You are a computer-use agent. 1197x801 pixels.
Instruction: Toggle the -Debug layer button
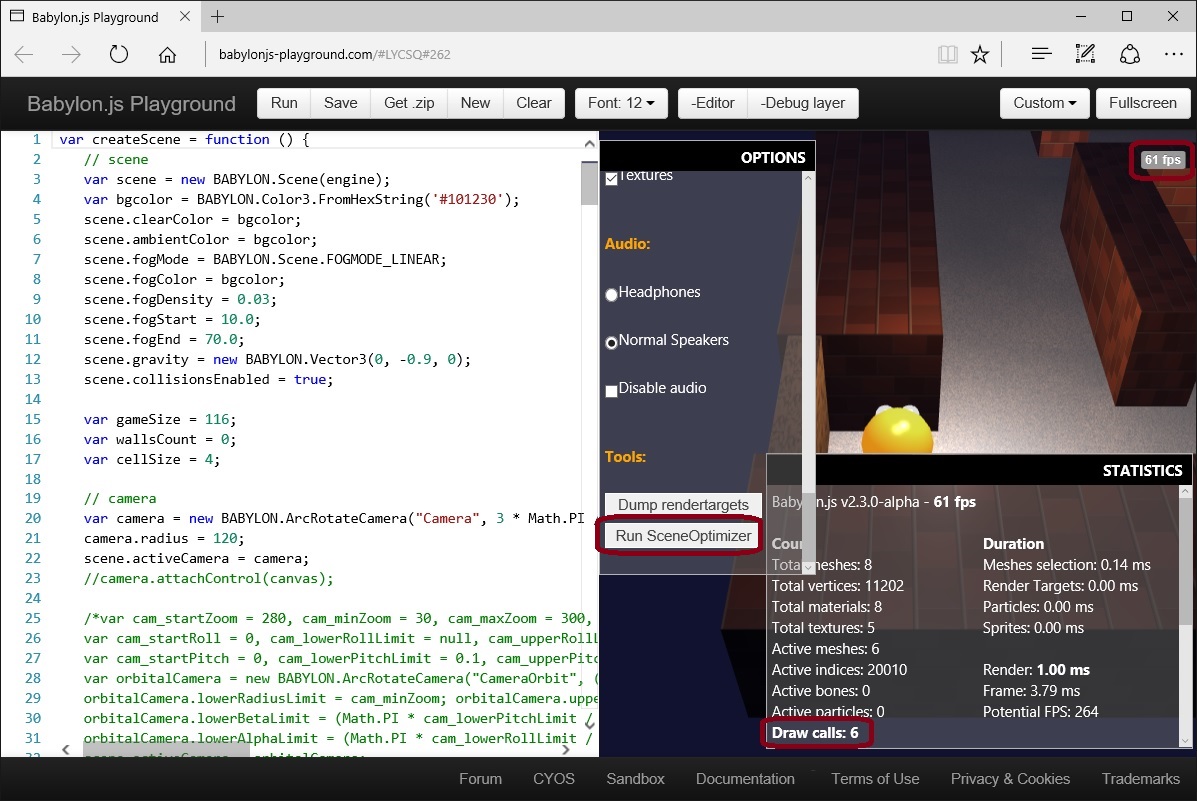(x=802, y=103)
